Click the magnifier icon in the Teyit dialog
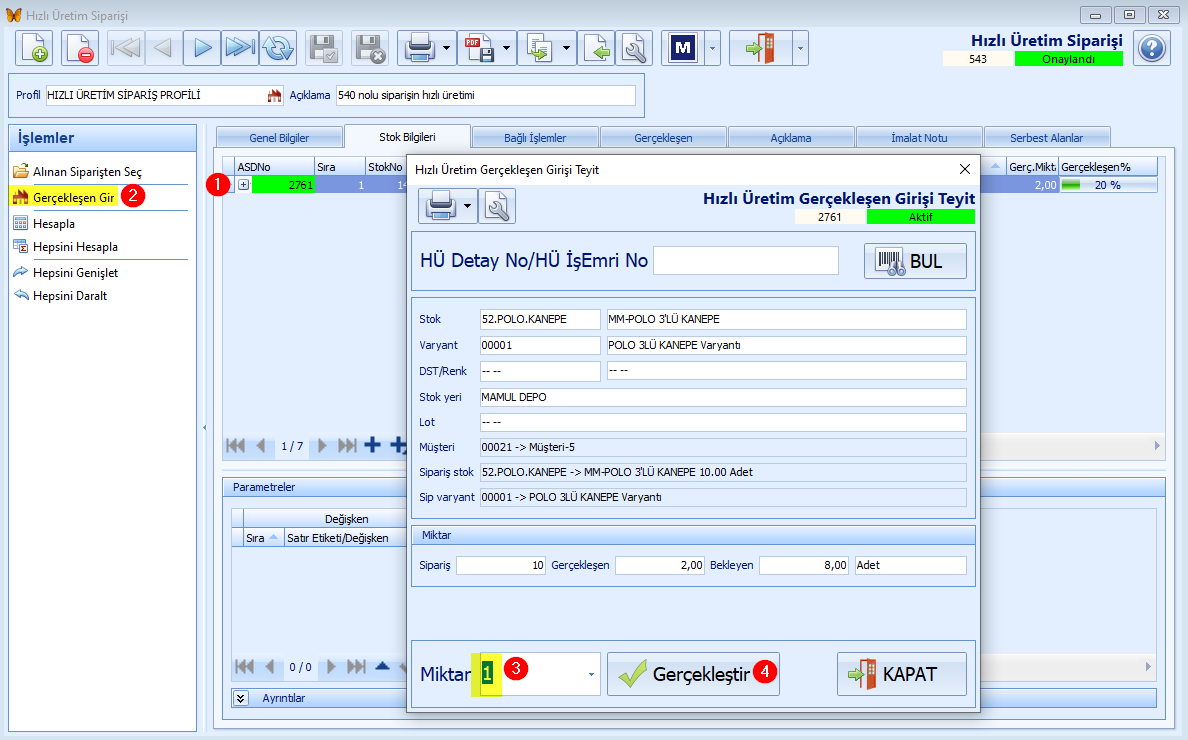 point(497,206)
